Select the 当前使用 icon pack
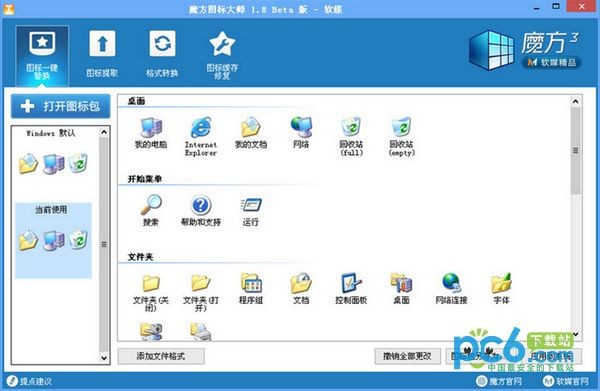Screen dimensions: 600x391 point(53,240)
